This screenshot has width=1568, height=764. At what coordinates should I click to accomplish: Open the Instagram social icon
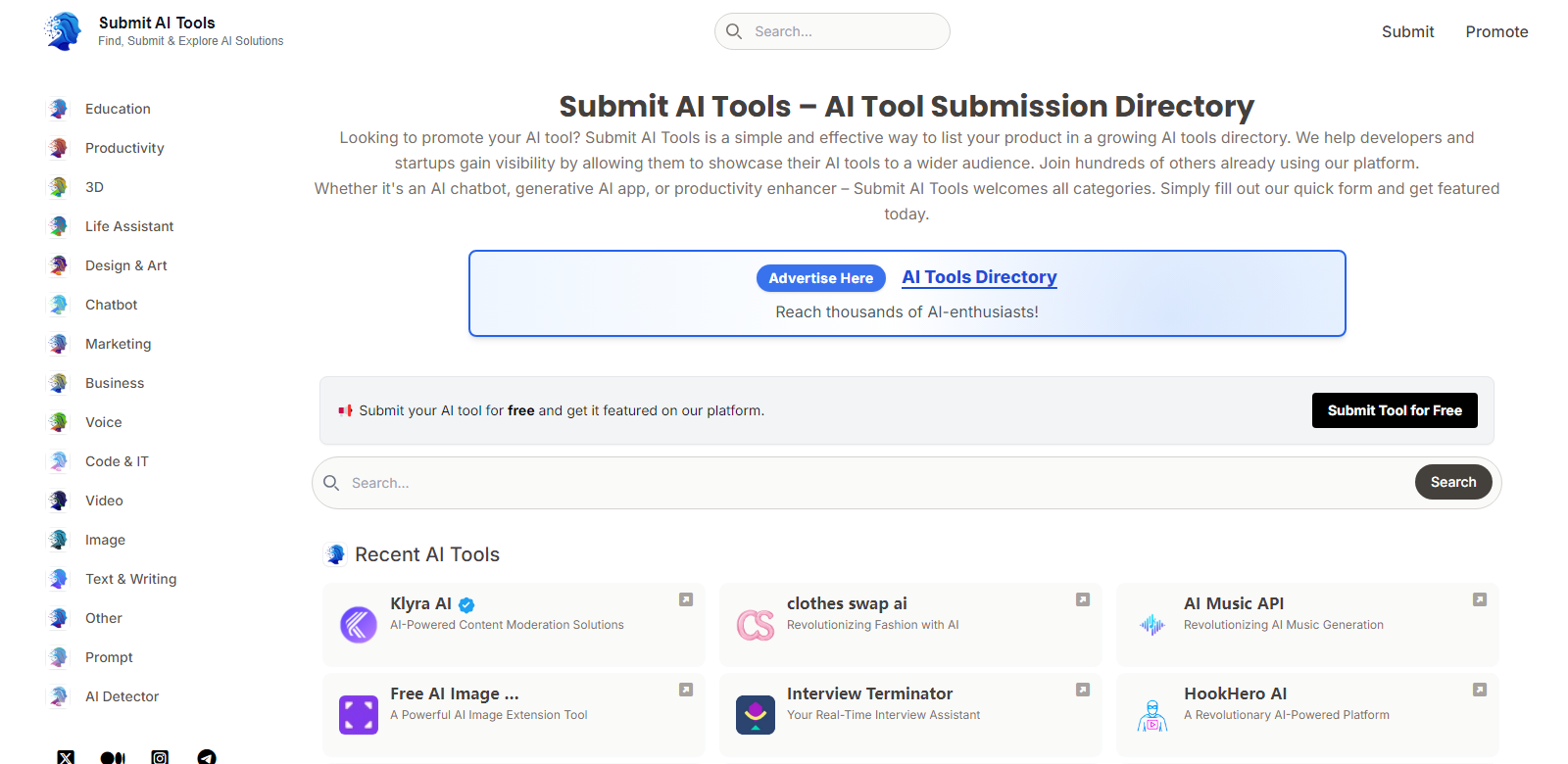[160, 758]
